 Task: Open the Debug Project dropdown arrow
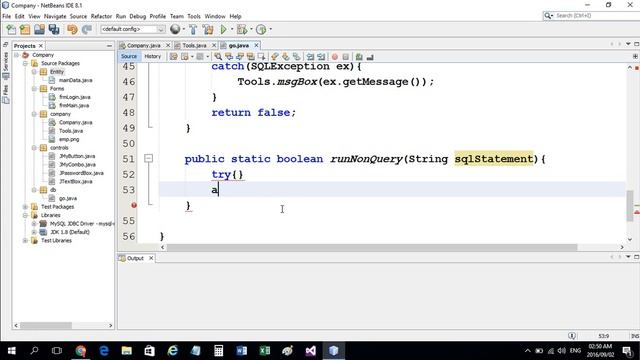click(251, 29)
